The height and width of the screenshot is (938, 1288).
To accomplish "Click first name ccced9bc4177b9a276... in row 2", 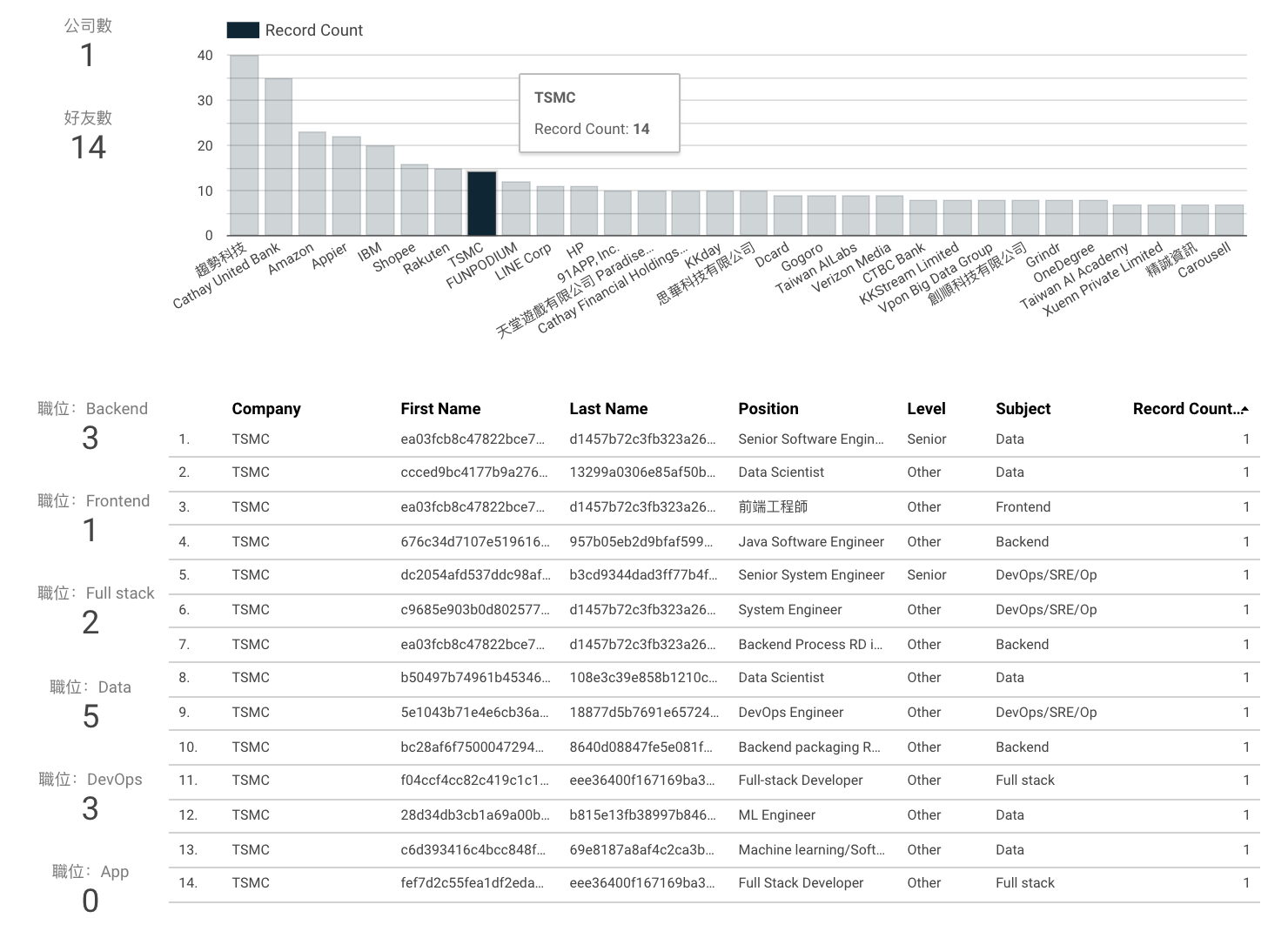I will [474, 472].
